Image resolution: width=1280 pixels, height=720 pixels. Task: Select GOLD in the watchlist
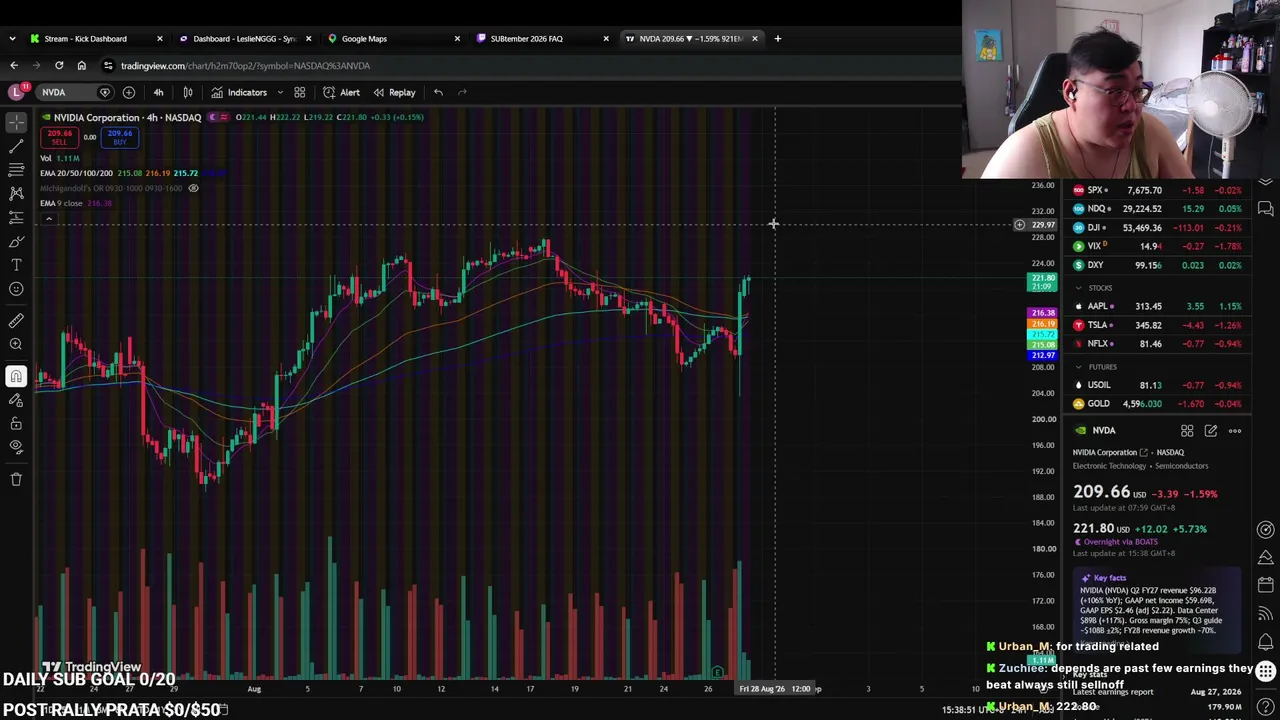click(1157, 404)
